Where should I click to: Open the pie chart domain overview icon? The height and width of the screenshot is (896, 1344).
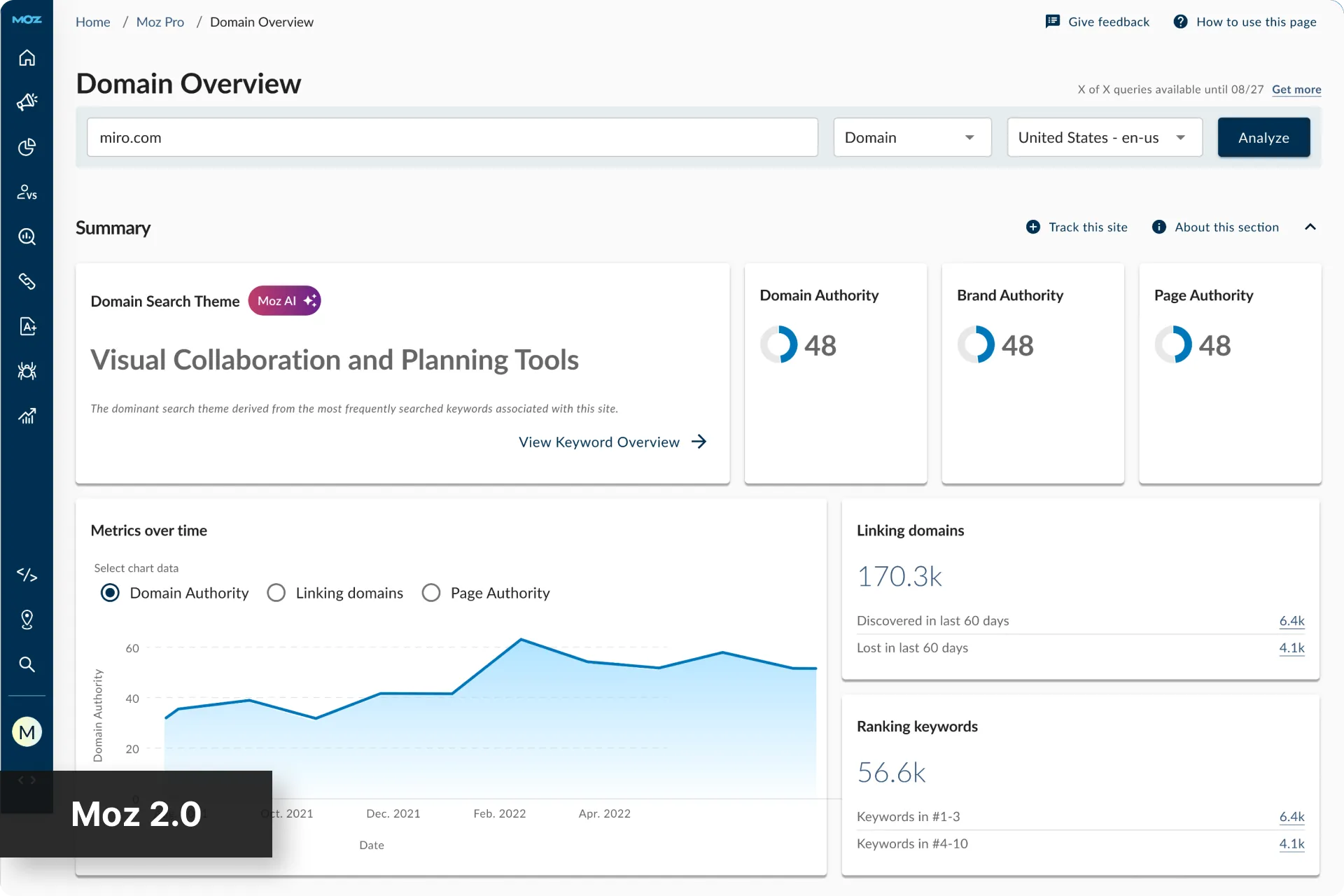(27, 147)
